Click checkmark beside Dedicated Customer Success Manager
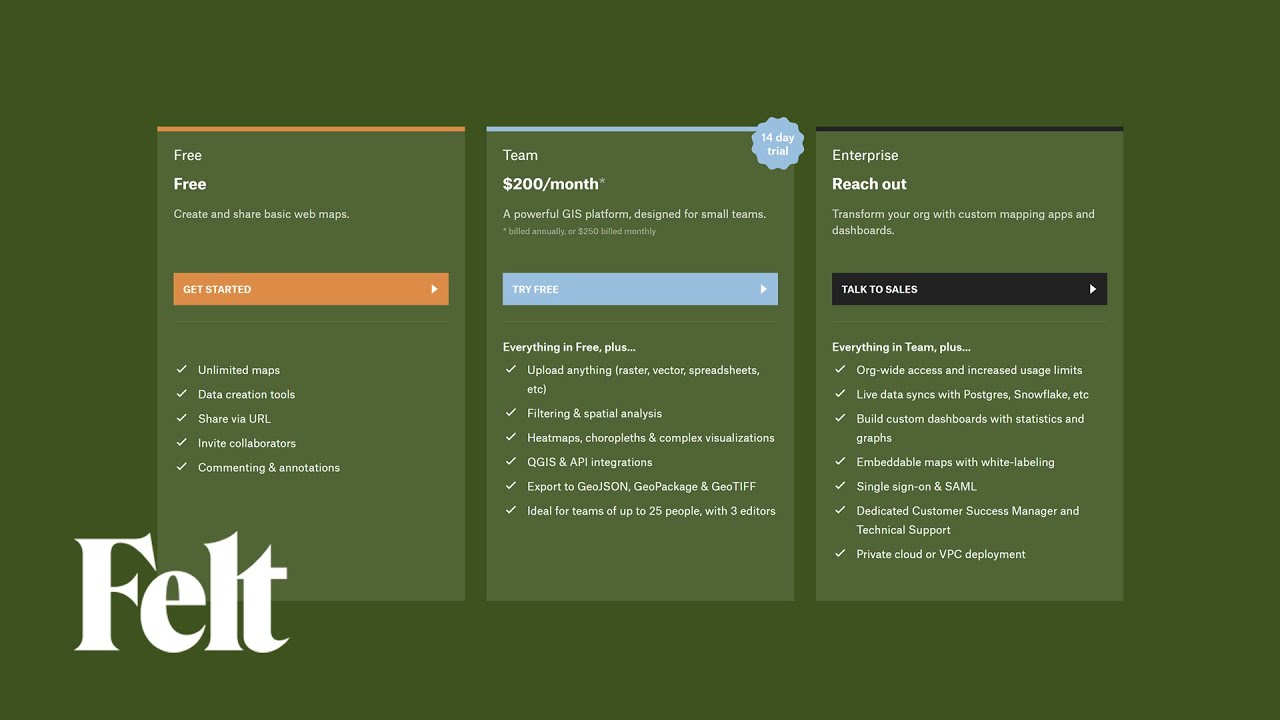 [839, 510]
